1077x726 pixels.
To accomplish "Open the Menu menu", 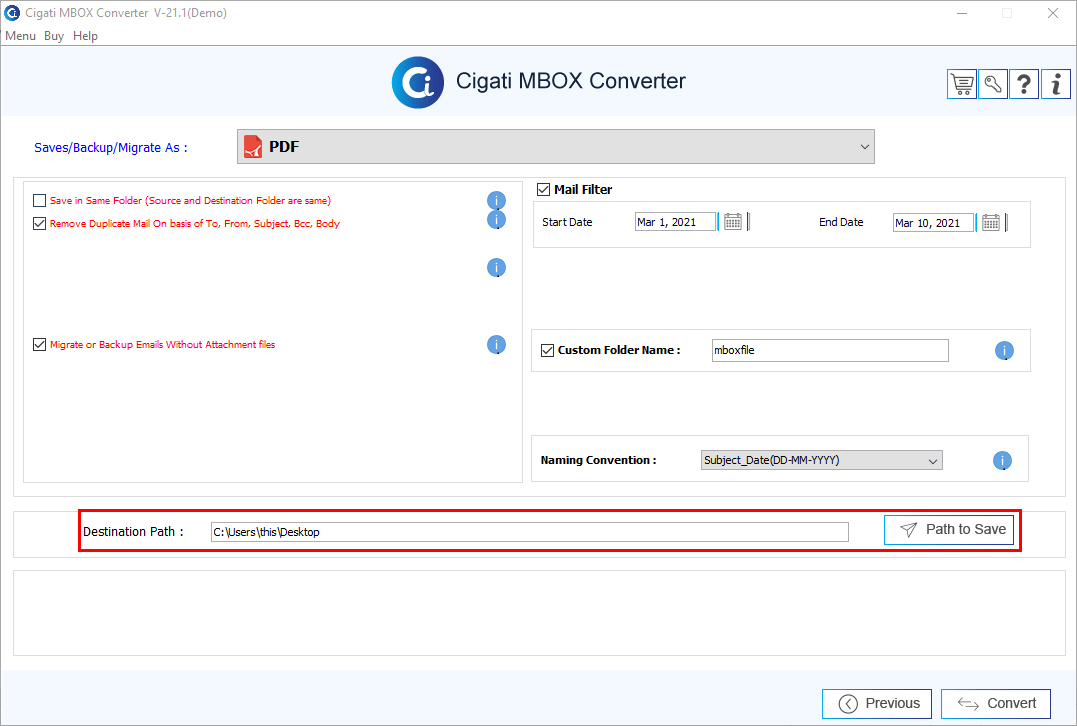I will click(20, 36).
